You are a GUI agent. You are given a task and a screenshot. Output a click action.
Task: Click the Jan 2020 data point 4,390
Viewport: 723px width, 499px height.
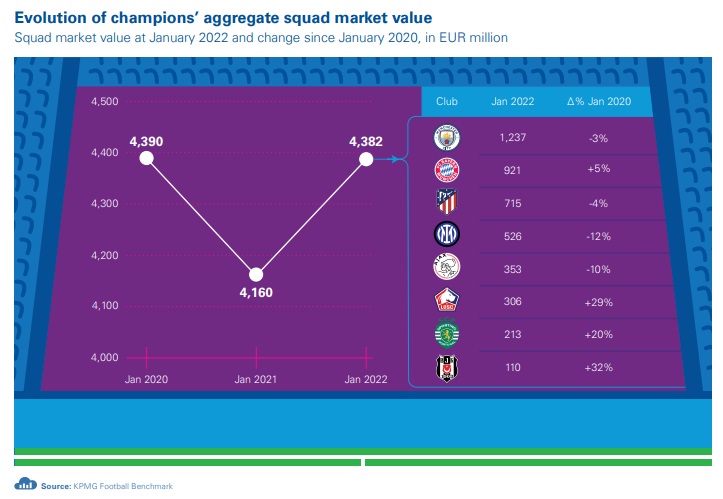147,158
